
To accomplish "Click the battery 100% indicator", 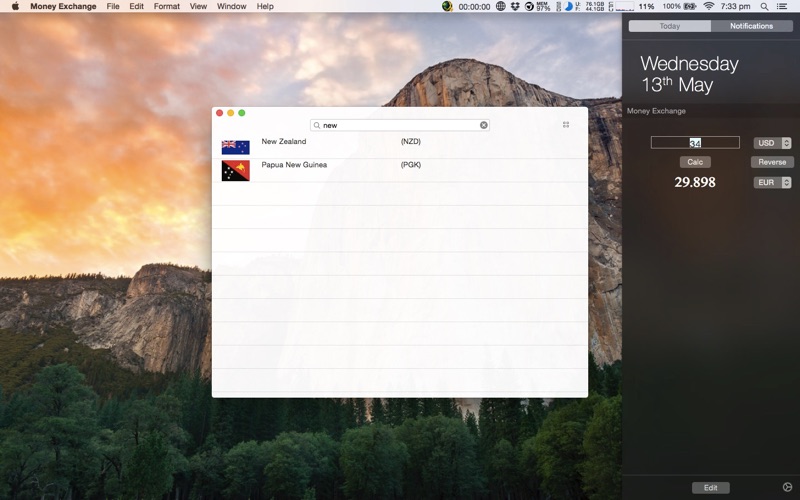I will point(679,6).
